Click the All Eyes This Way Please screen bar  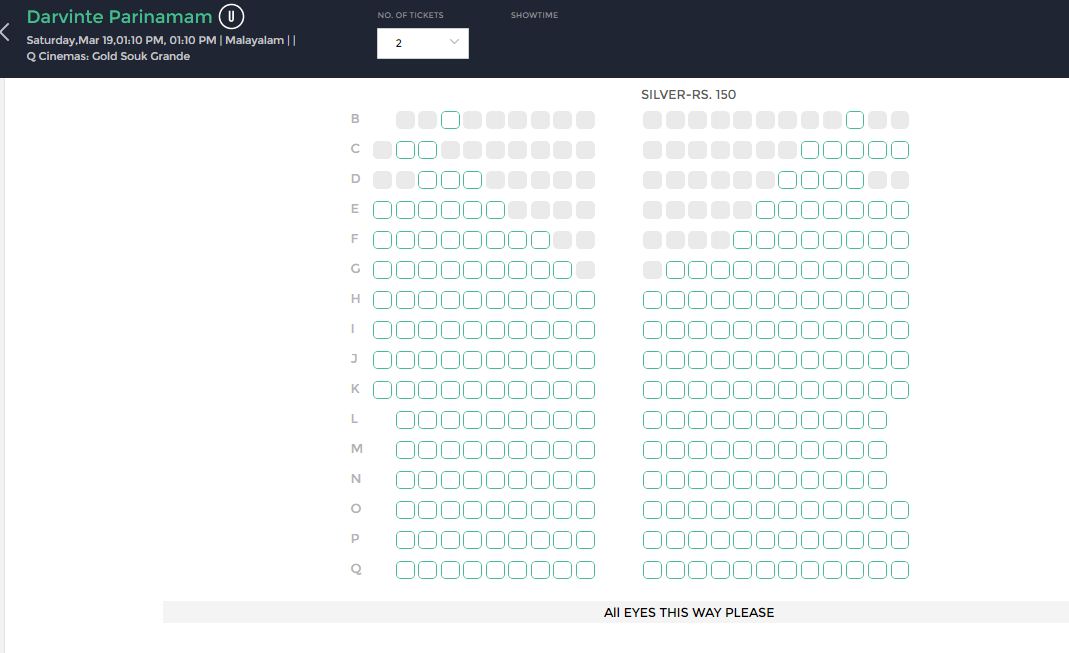(688, 612)
